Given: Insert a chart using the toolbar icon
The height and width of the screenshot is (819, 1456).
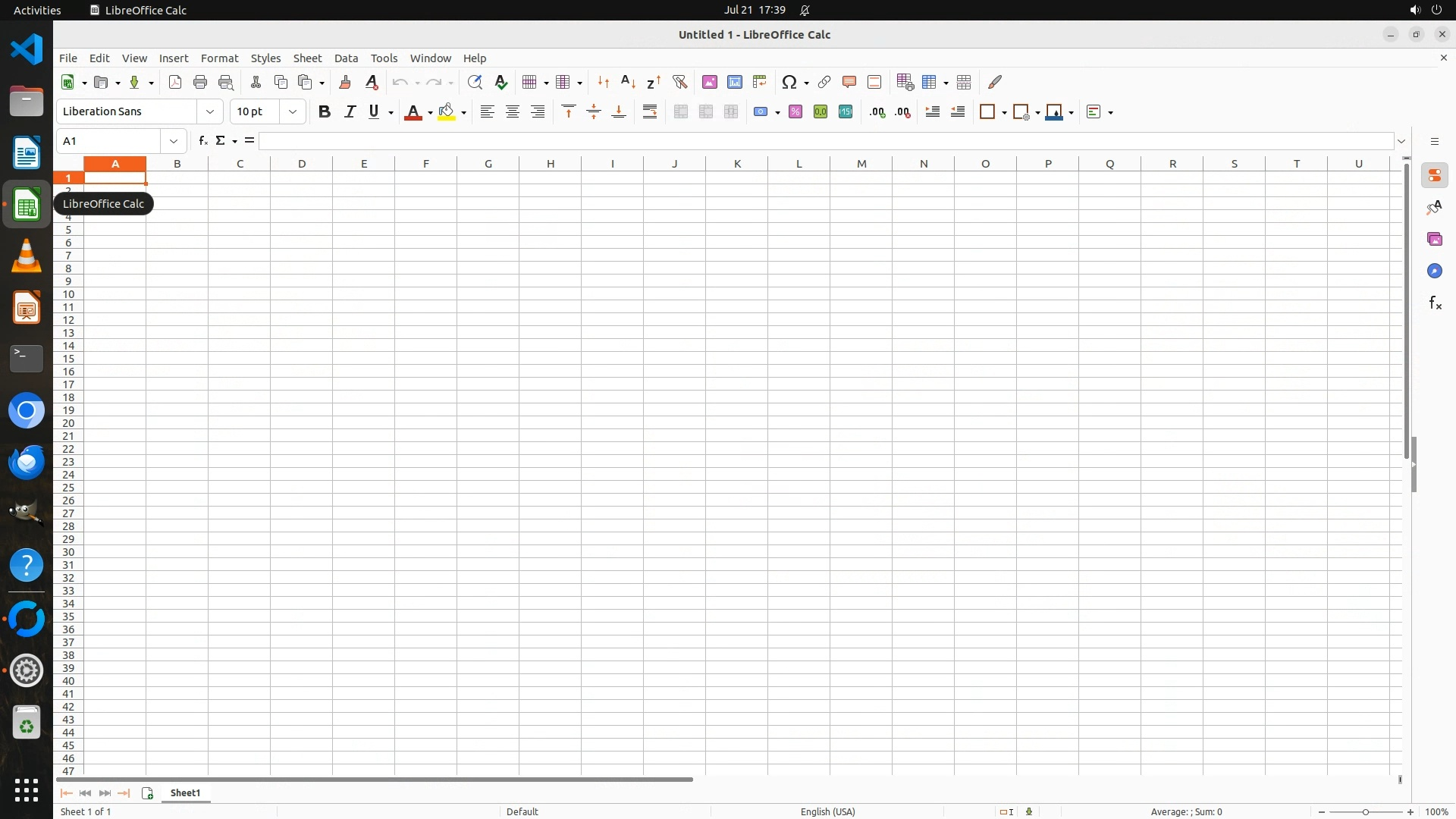Looking at the screenshot, I should click(x=734, y=82).
